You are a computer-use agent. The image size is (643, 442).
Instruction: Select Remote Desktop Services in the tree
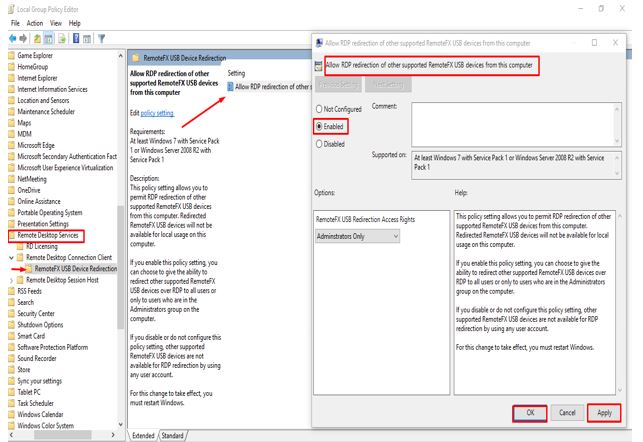[x=48, y=235]
